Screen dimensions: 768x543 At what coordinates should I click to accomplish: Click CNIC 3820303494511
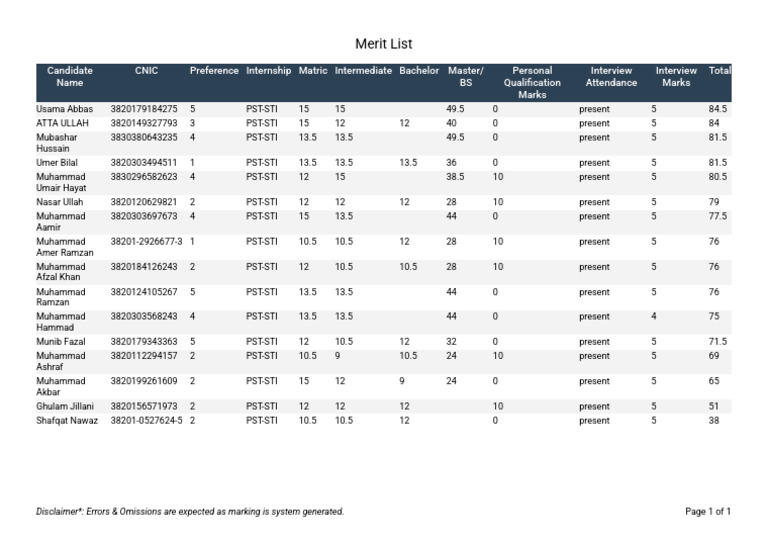coord(144,163)
